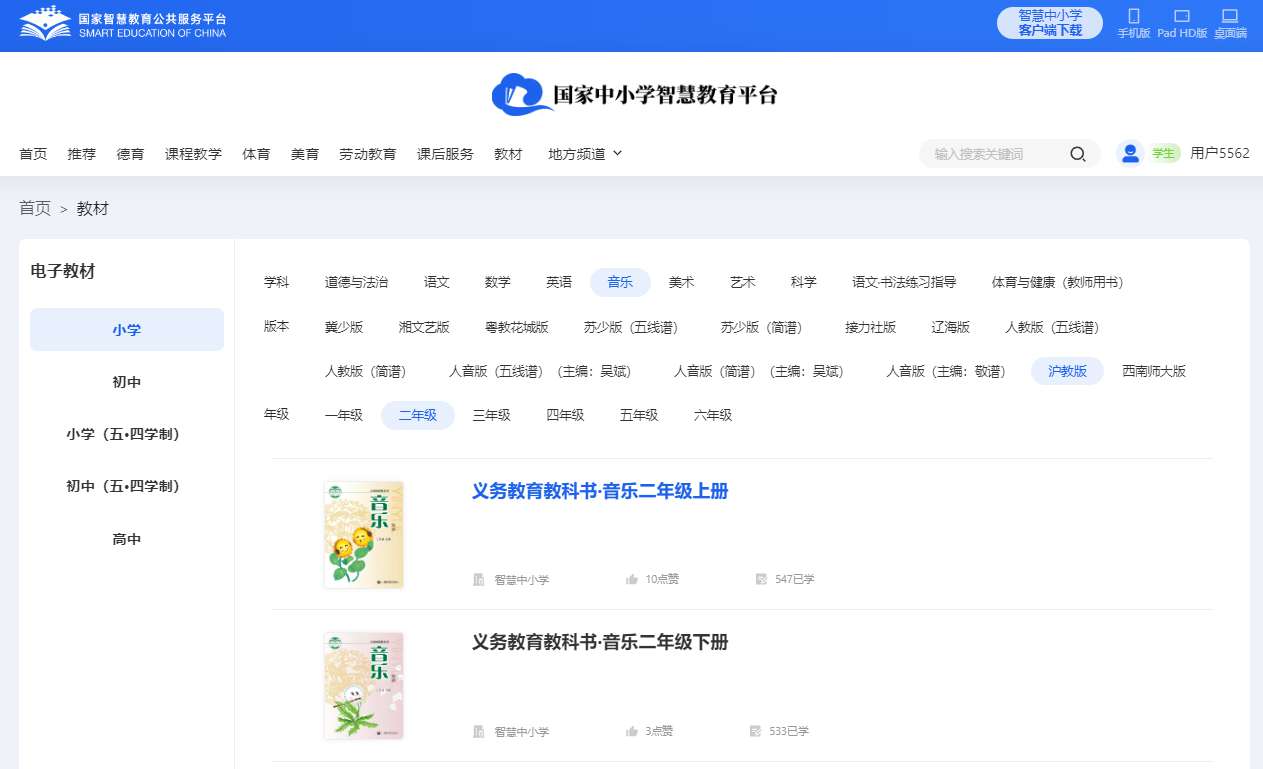
Task: Filter by subject 数学
Action: tap(498, 283)
